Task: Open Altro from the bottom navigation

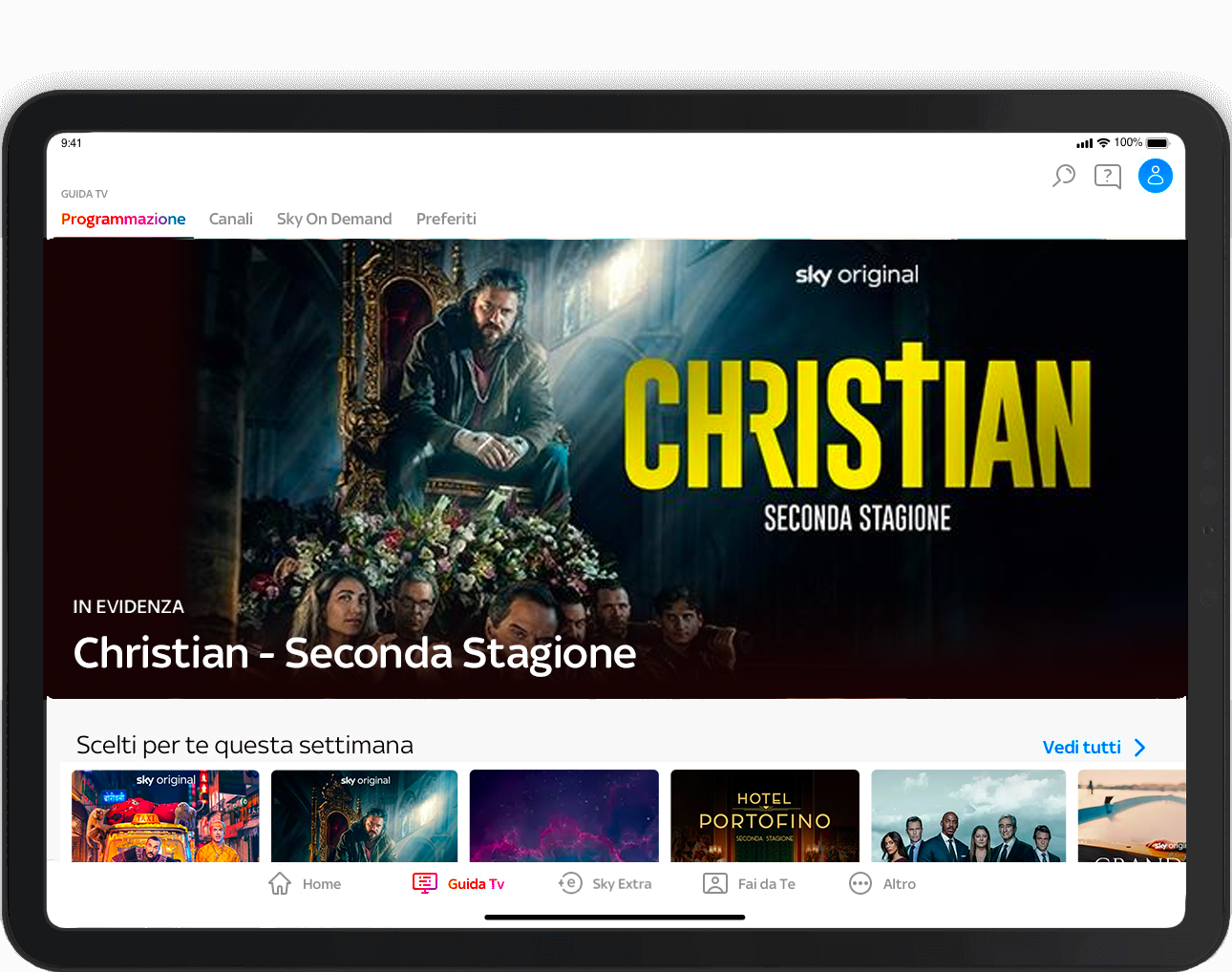Action: coord(900,884)
